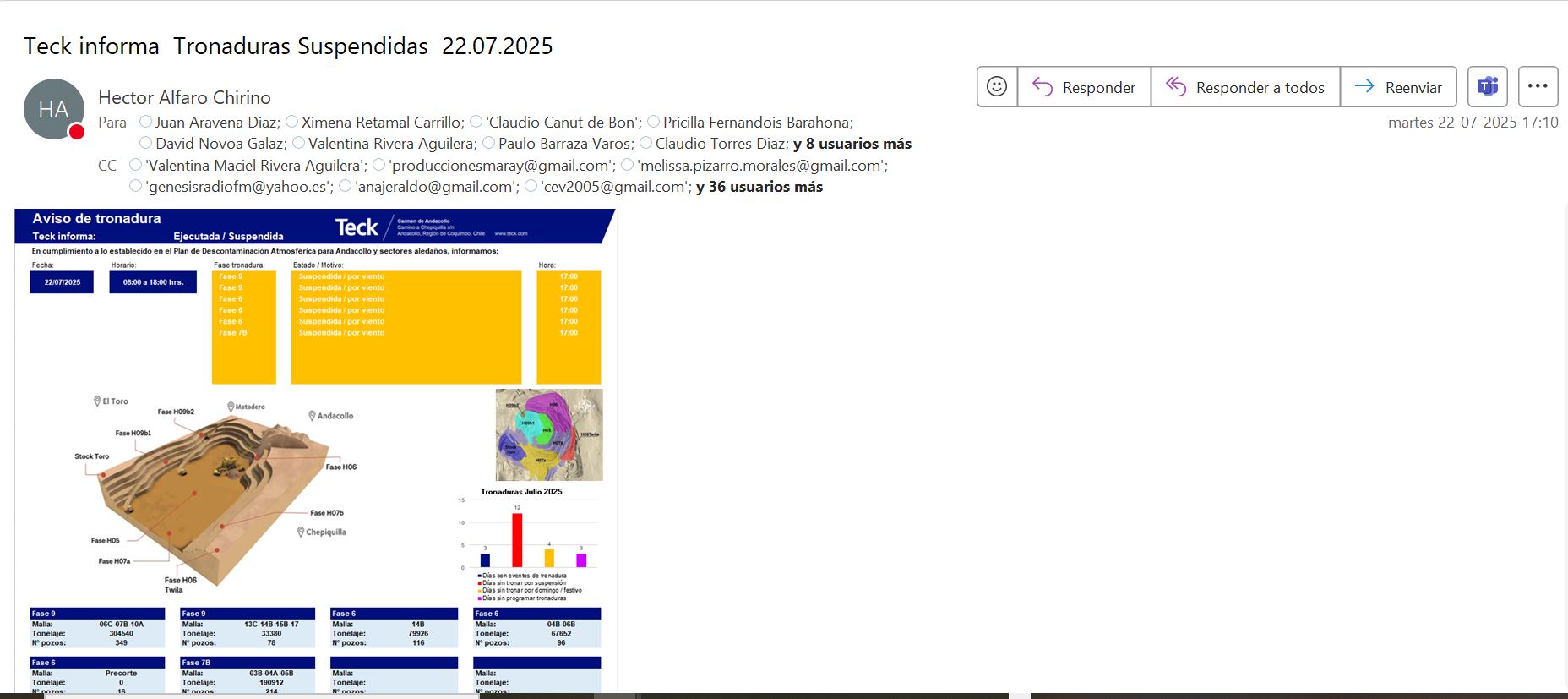This screenshot has height=699, width=1568.
Task: Click Tonelaje value 304540
Action: (121, 633)
